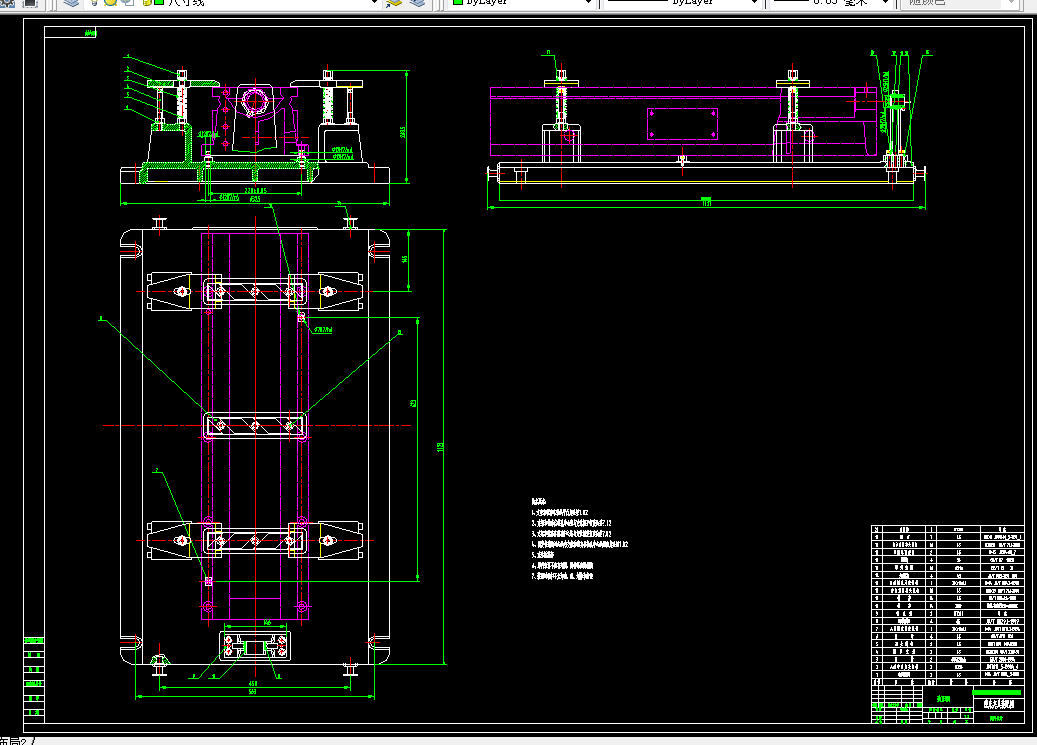Open the 随颜色 plot style dropdown
Image resolution: width=1037 pixels, height=745 pixels.
tap(958, 3)
